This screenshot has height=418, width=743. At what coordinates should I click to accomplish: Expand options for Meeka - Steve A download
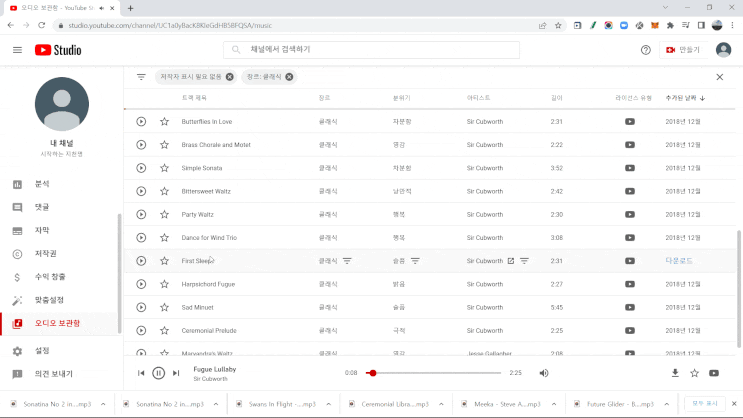point(554,404)
